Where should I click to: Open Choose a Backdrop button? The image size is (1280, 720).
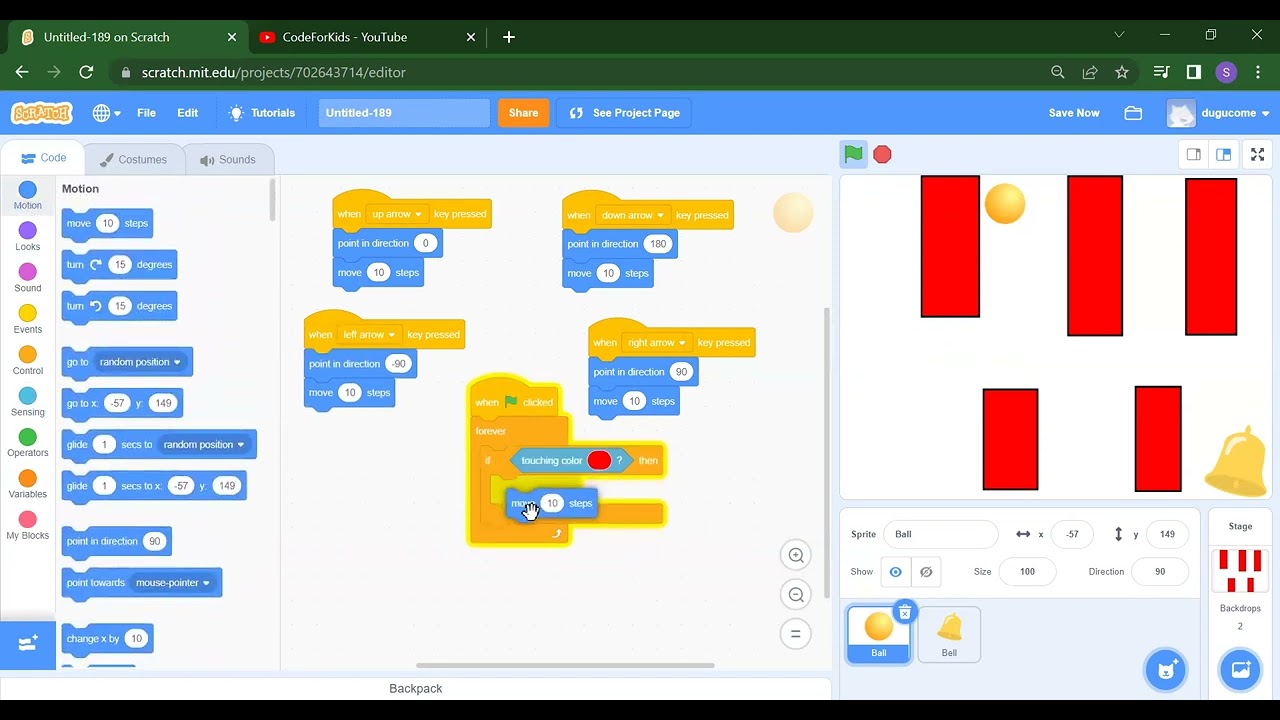1240,669
